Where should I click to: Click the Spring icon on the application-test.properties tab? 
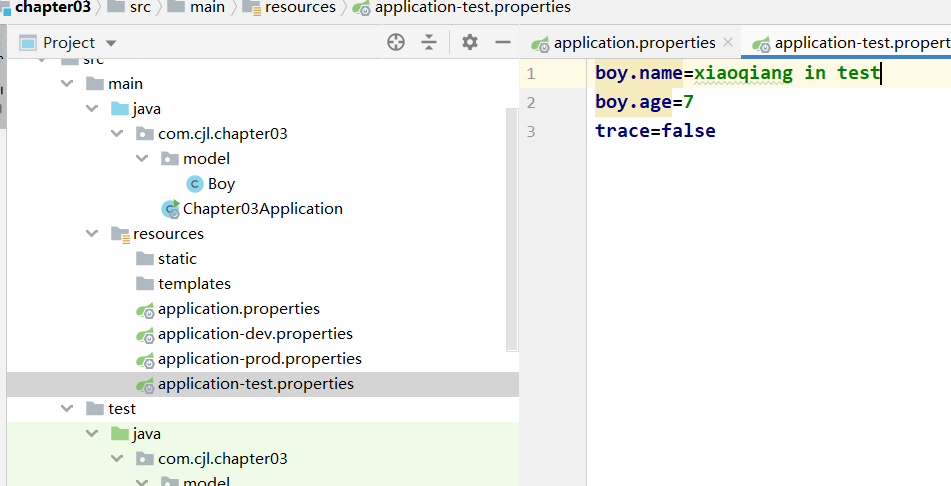point(761,44)
